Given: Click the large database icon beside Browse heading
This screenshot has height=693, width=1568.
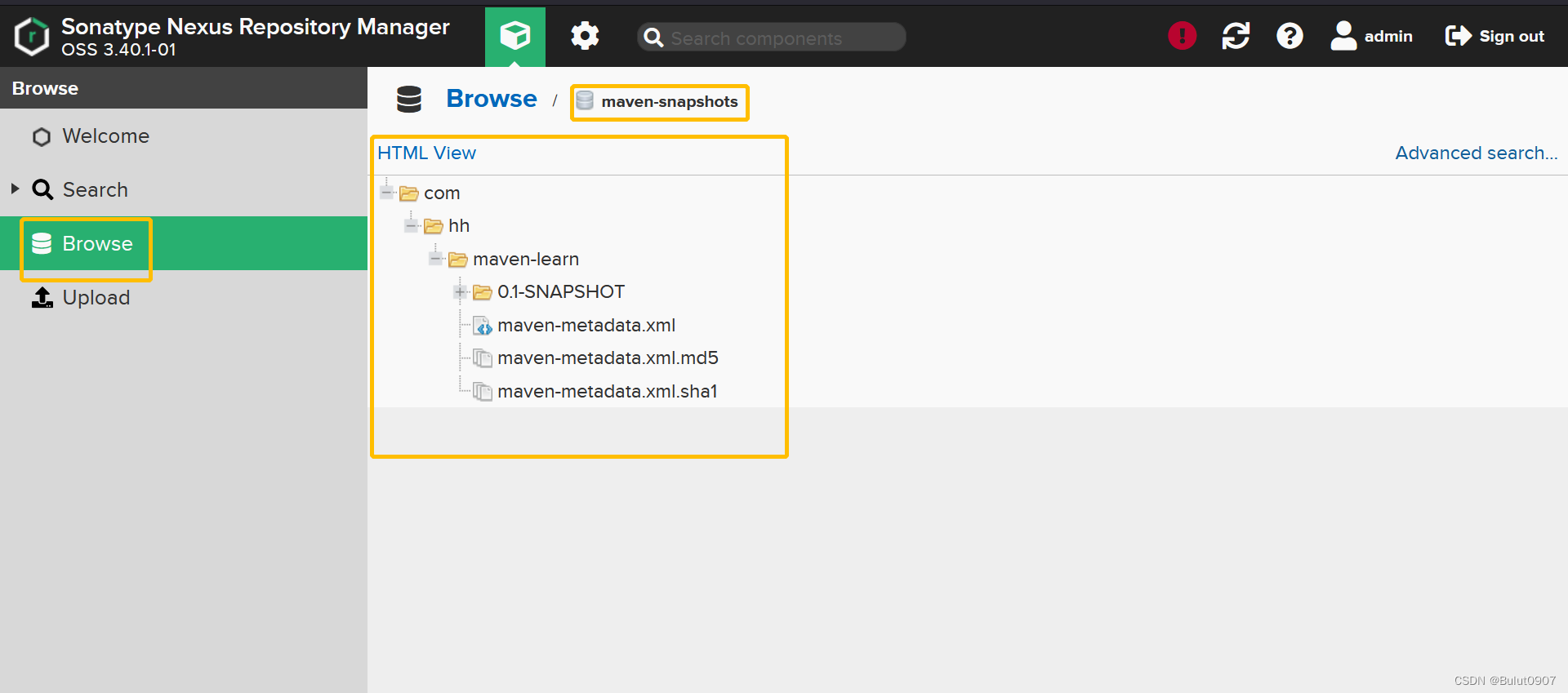Looking at the screenshot, I should 409,99.
